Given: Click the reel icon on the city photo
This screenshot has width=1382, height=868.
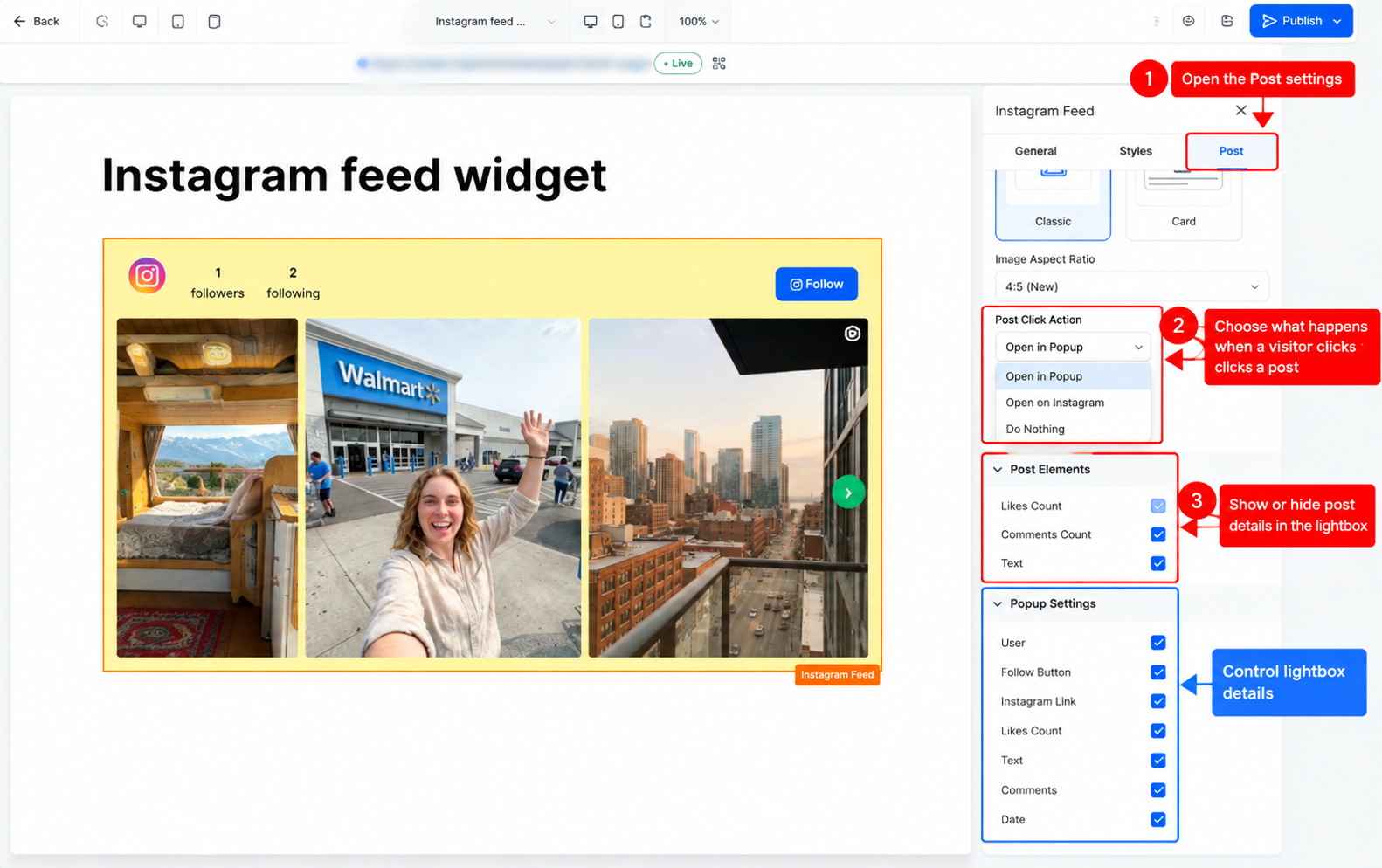Looking at the screenshot, I should (853, 334).
